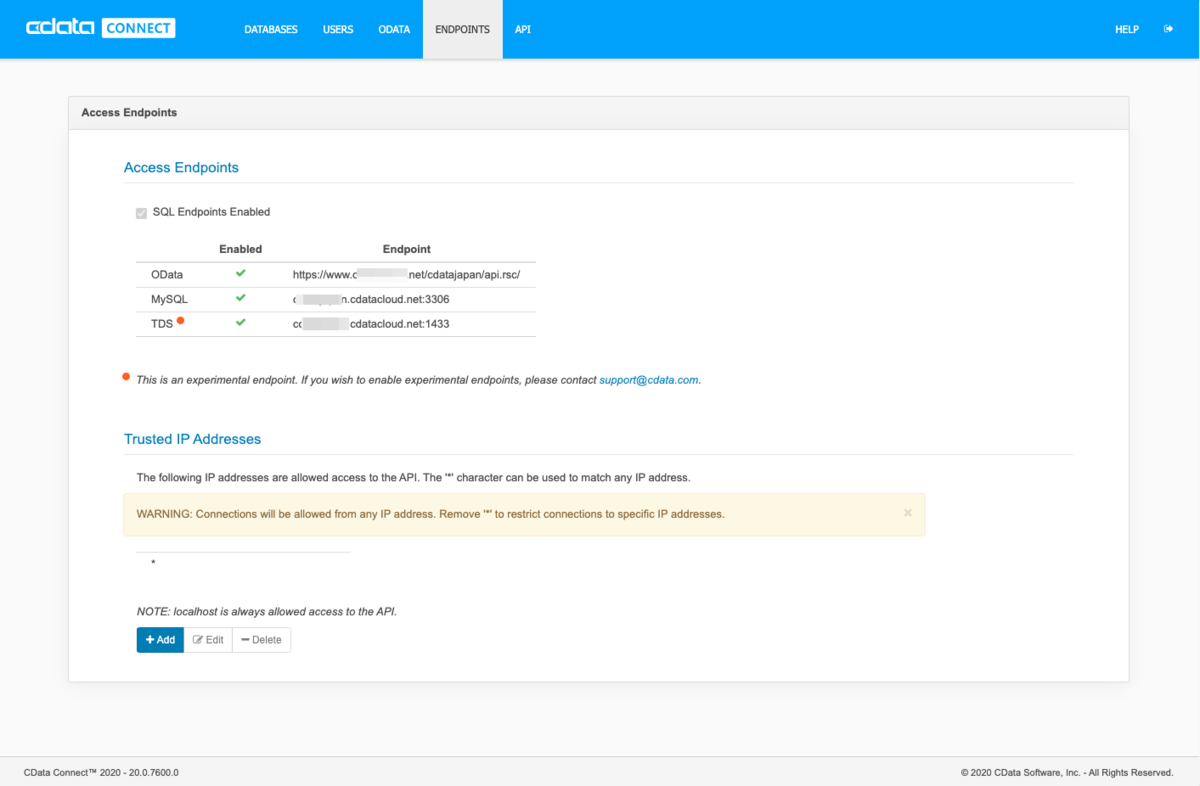This screenshot has height=786, width=1200.
Task: Select the Endpoints tab
Action: pyautogui.click(x=462, y=29)
